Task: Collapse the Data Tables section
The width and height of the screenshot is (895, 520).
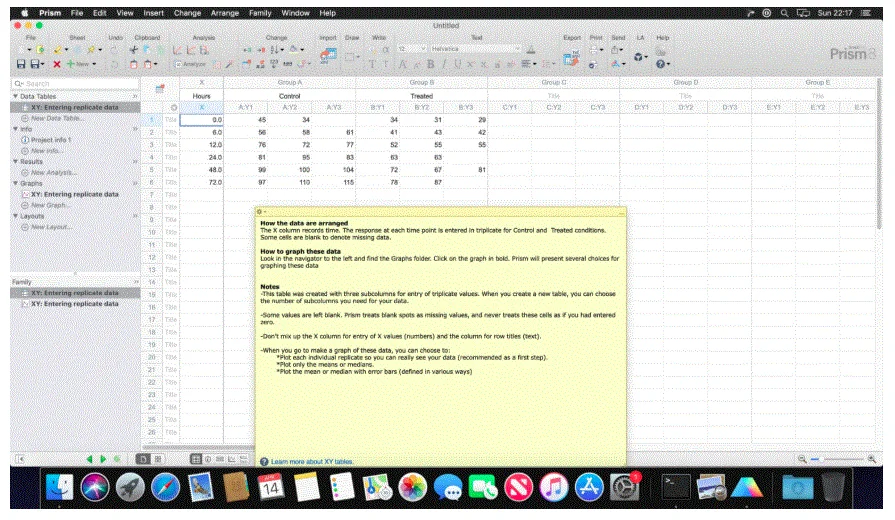Action: pos(15,96)
